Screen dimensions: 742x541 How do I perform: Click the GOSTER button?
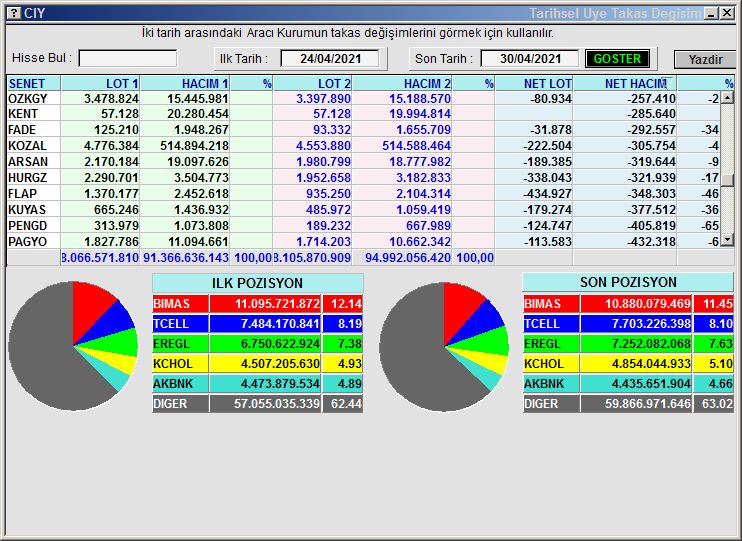pyautogui.click(x=617, y=59)
